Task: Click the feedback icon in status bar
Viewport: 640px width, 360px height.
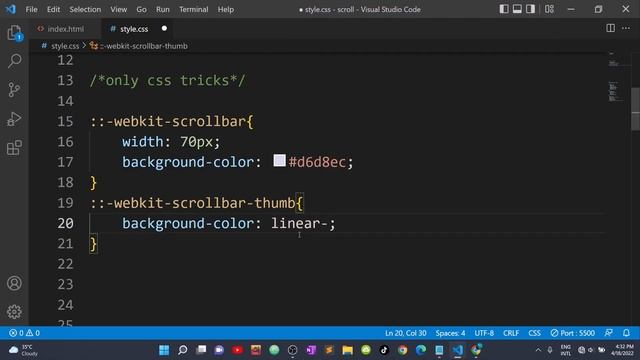Action: tap(609, 333)
